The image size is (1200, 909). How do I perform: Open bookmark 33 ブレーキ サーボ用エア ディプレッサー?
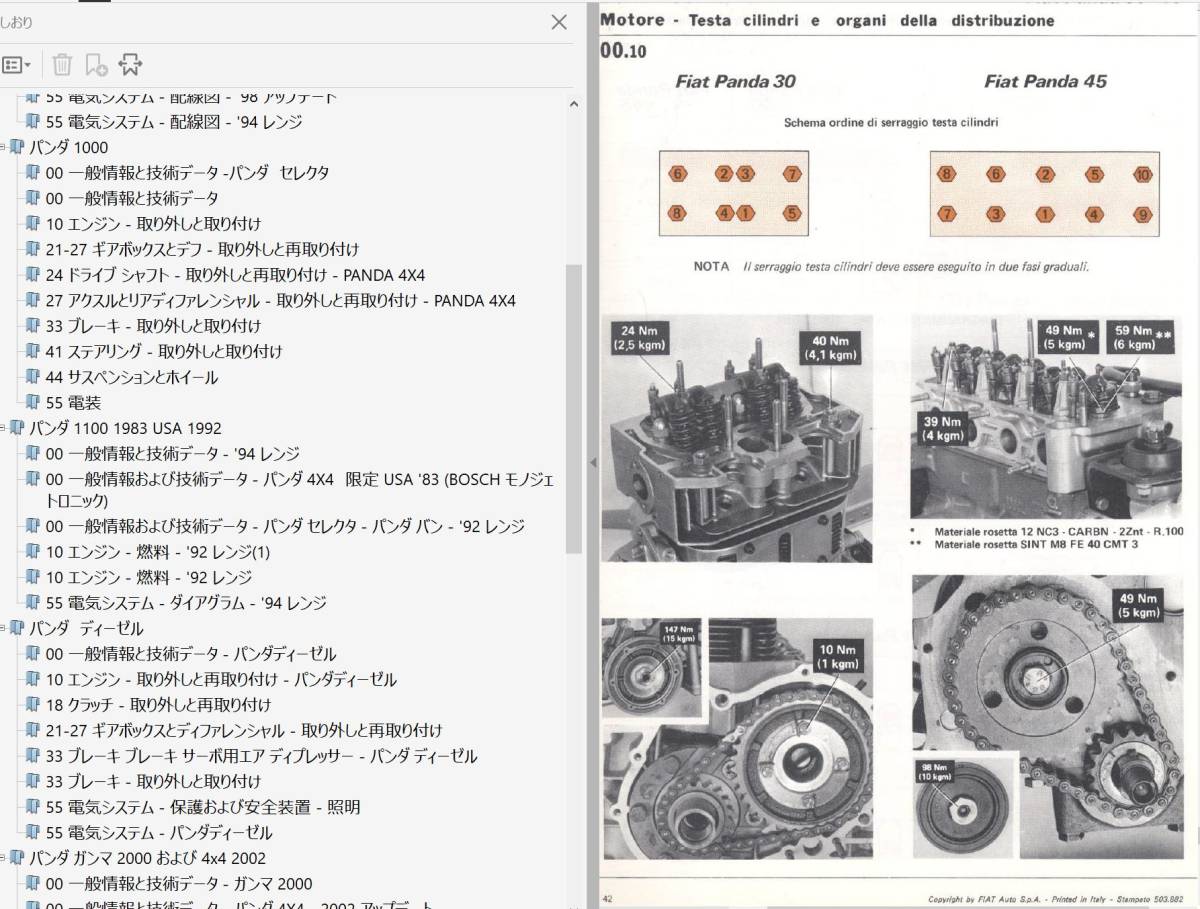click(262, 756)
